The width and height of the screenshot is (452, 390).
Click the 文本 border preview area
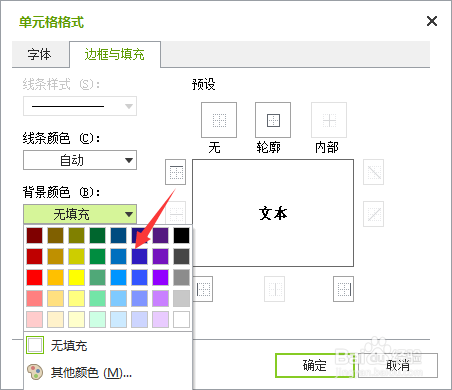pos(273,213)
